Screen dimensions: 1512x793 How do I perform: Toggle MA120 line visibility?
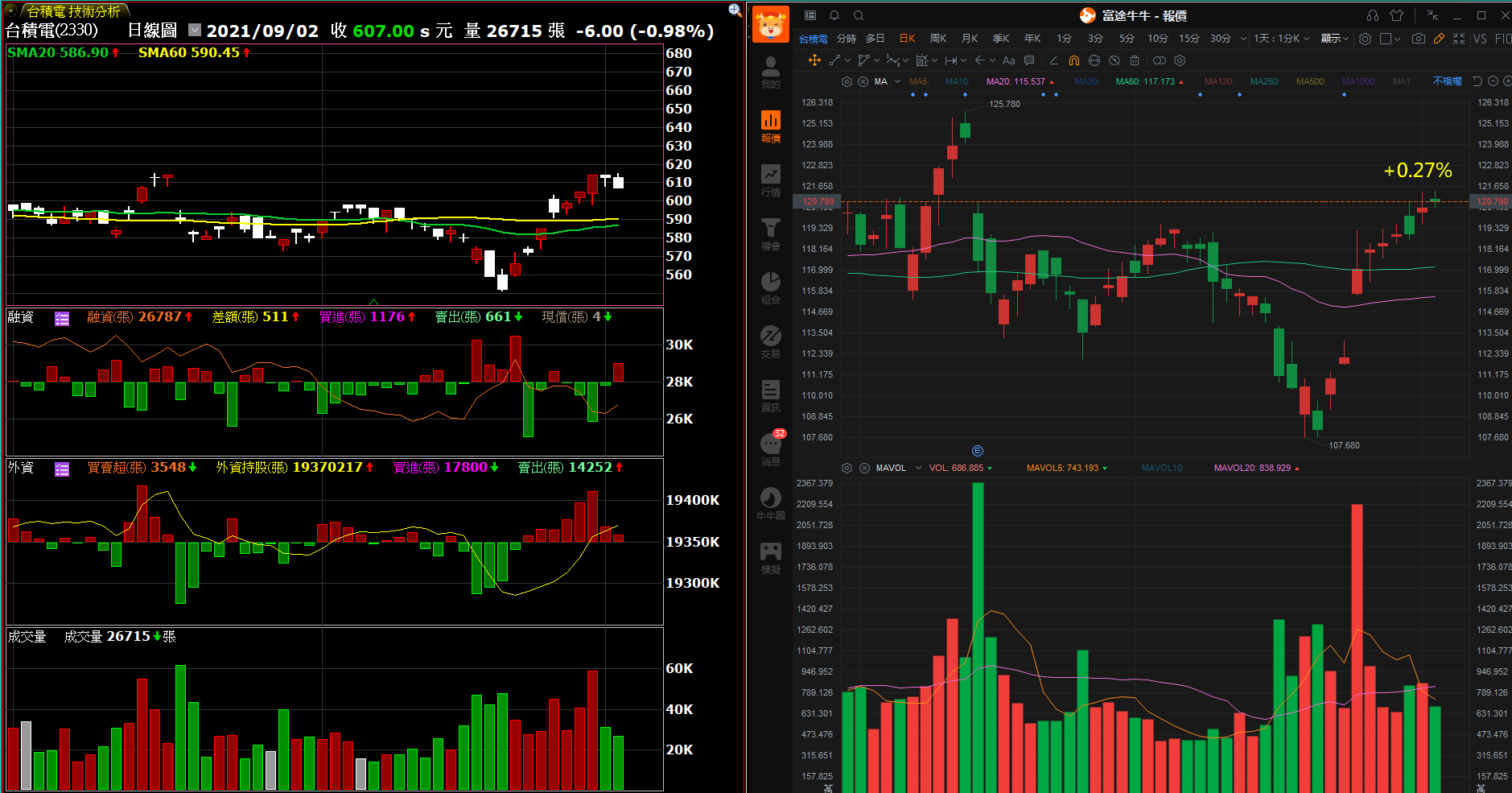pos(1219,81)
